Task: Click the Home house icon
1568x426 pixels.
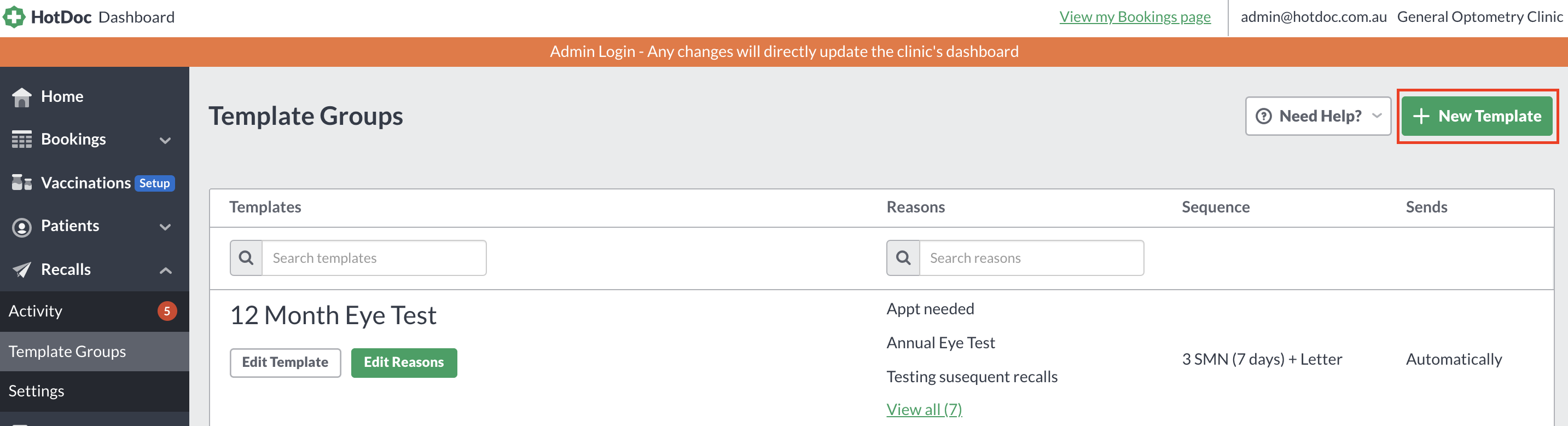Action: click(x=22, y=97)
